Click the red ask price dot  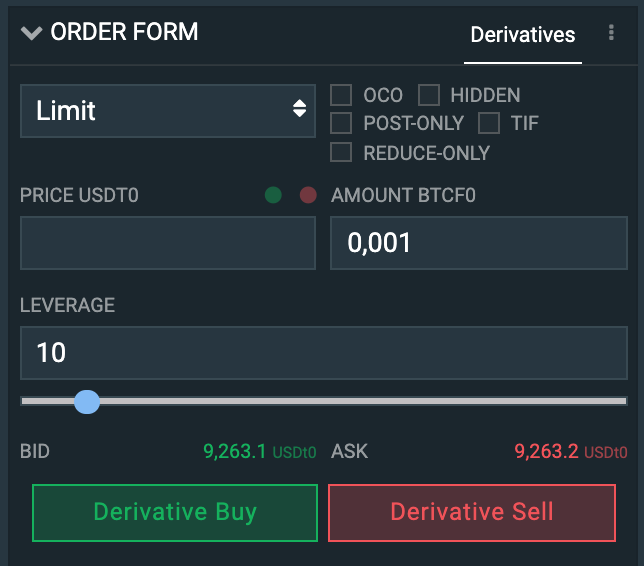coord(308,195)
